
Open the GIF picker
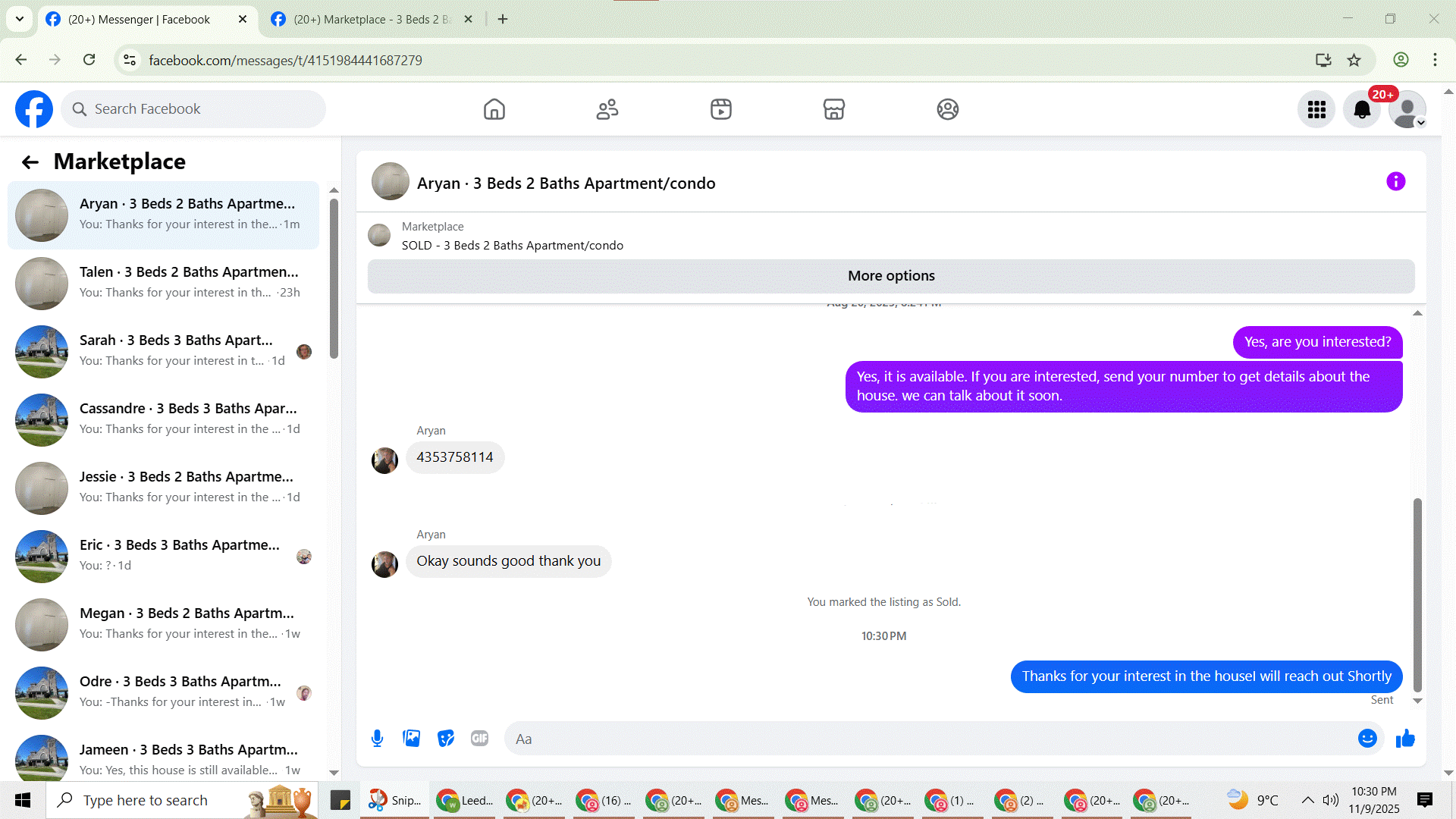(x=480, y=739)
